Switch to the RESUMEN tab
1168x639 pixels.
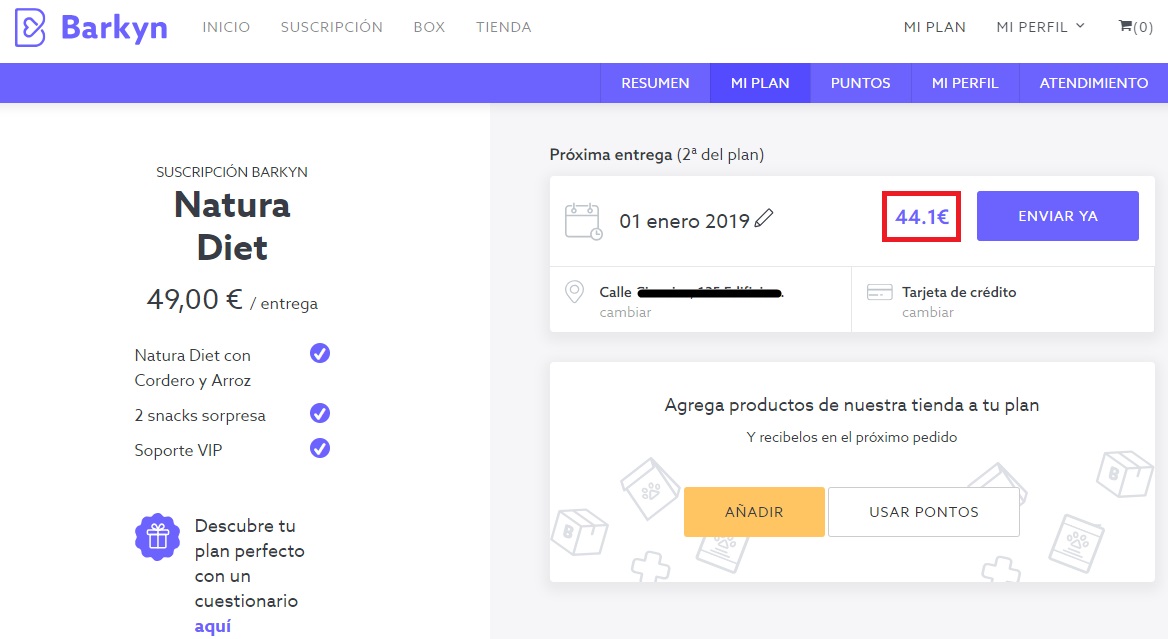click(655, 83)
